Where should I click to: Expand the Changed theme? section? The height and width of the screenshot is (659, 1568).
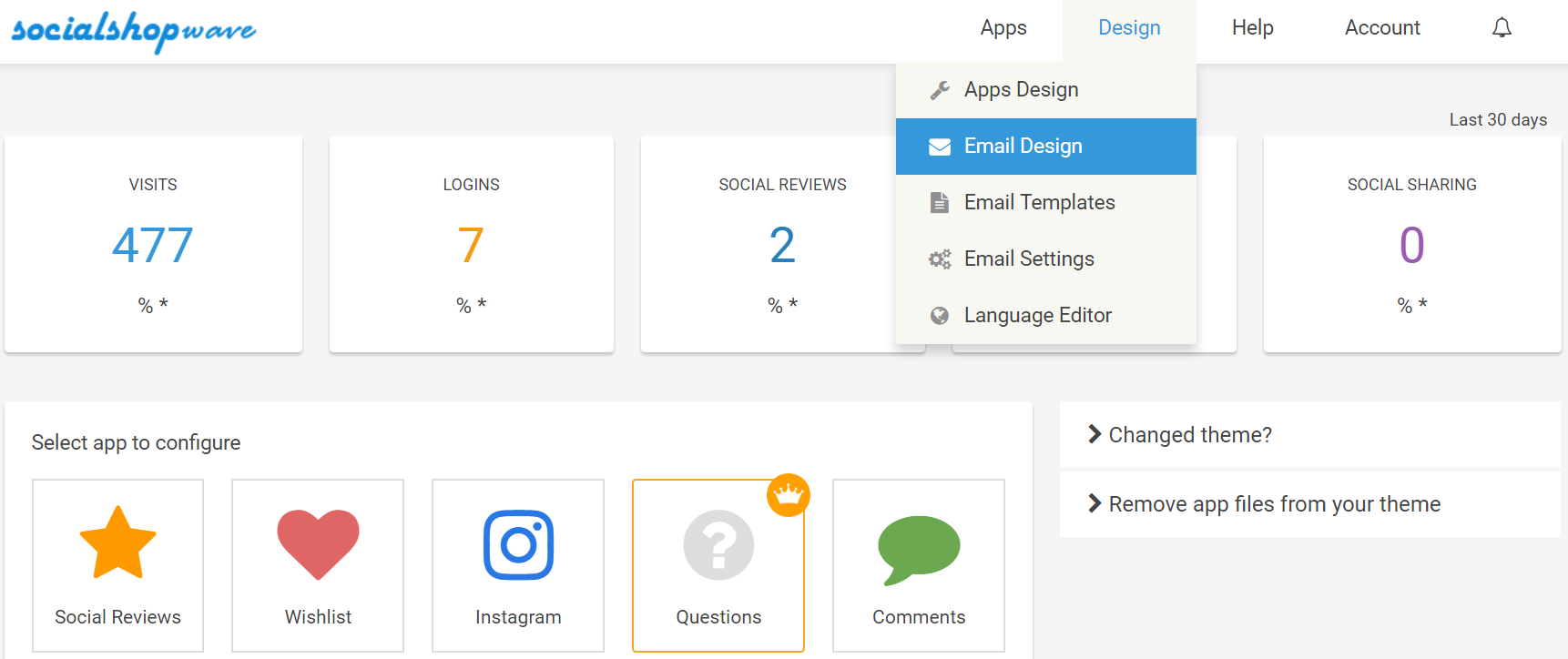1189,435
